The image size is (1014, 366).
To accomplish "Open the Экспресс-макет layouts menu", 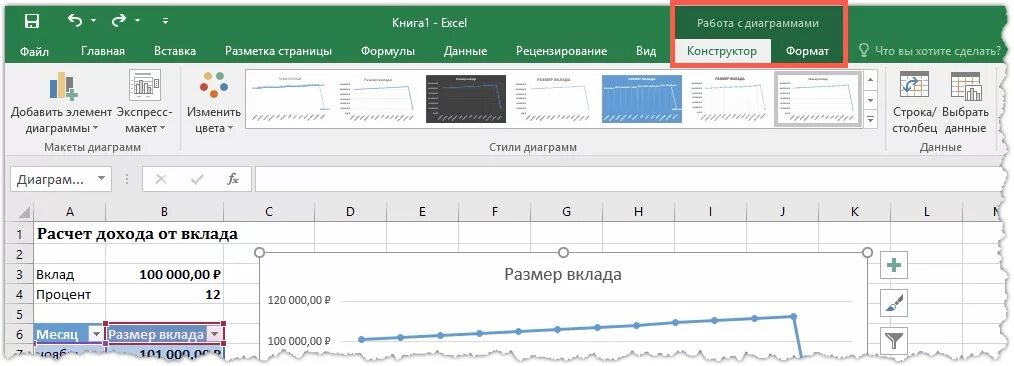I will [x=145, y=102].
